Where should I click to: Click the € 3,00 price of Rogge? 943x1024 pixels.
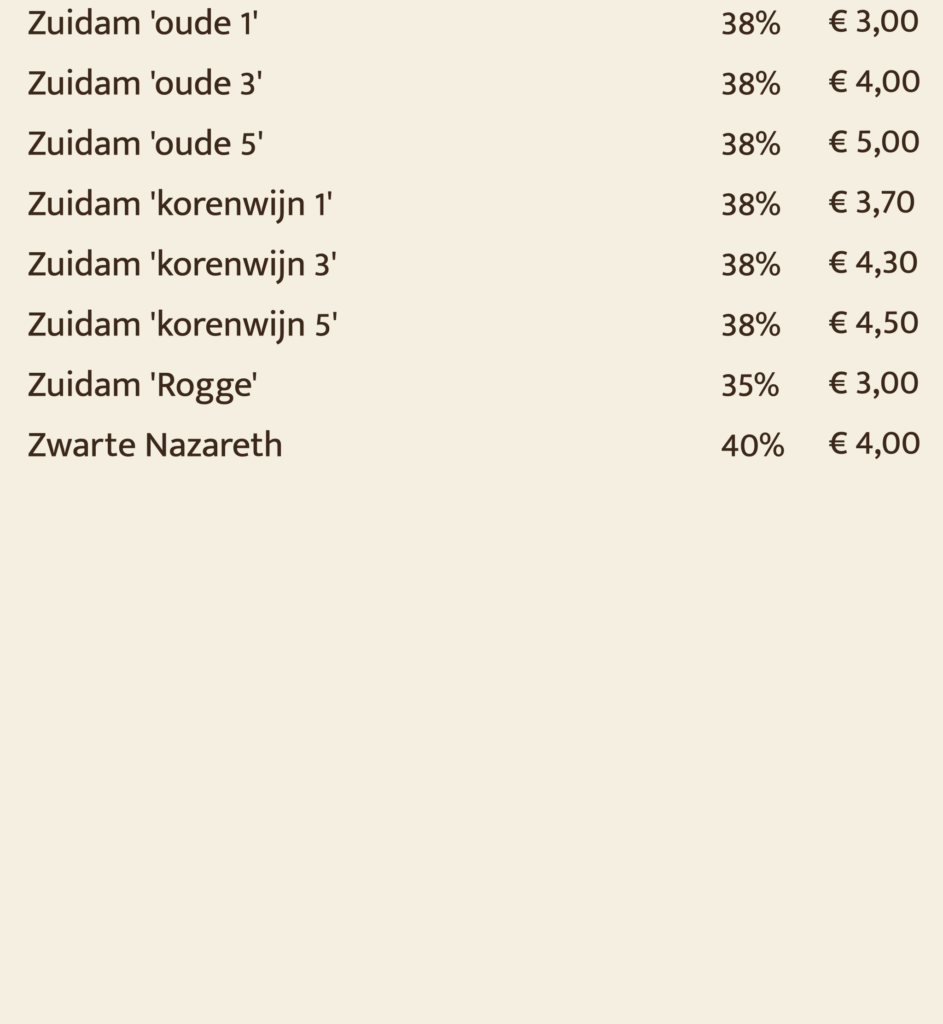pos(874,383)
